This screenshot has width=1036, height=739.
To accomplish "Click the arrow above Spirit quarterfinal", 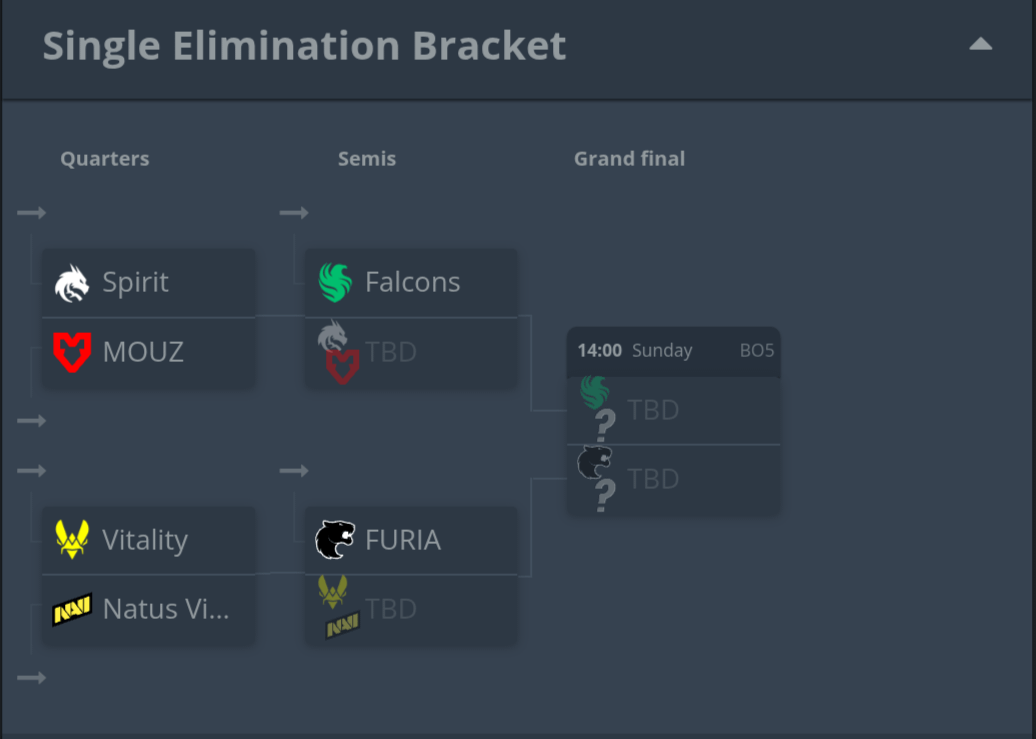I will (x=31, y=213).
